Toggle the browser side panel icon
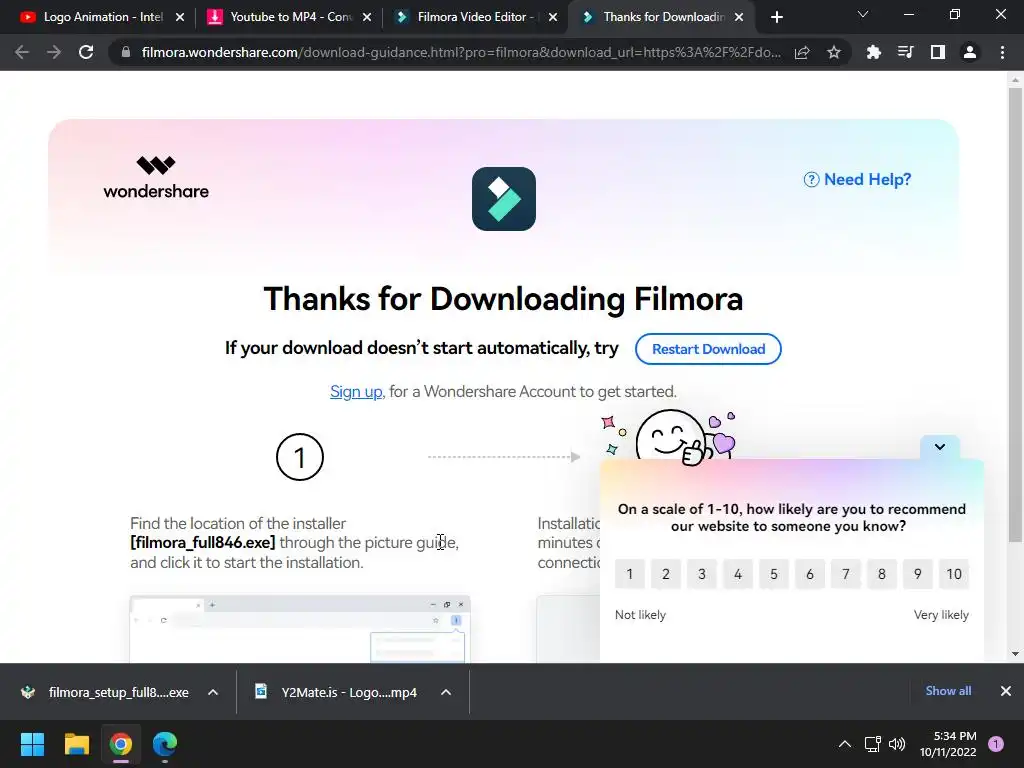This screenshot has height=768, width=1024. point(937,52)
